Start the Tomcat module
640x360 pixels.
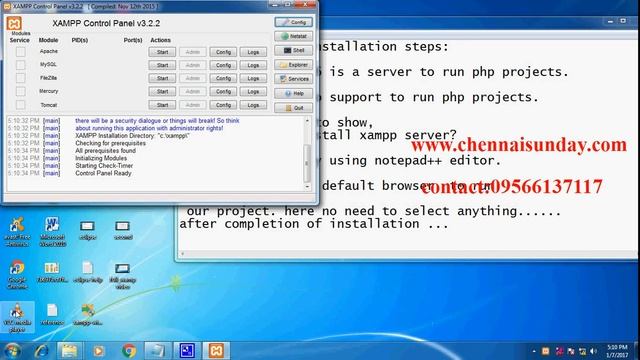pos(162,105)
